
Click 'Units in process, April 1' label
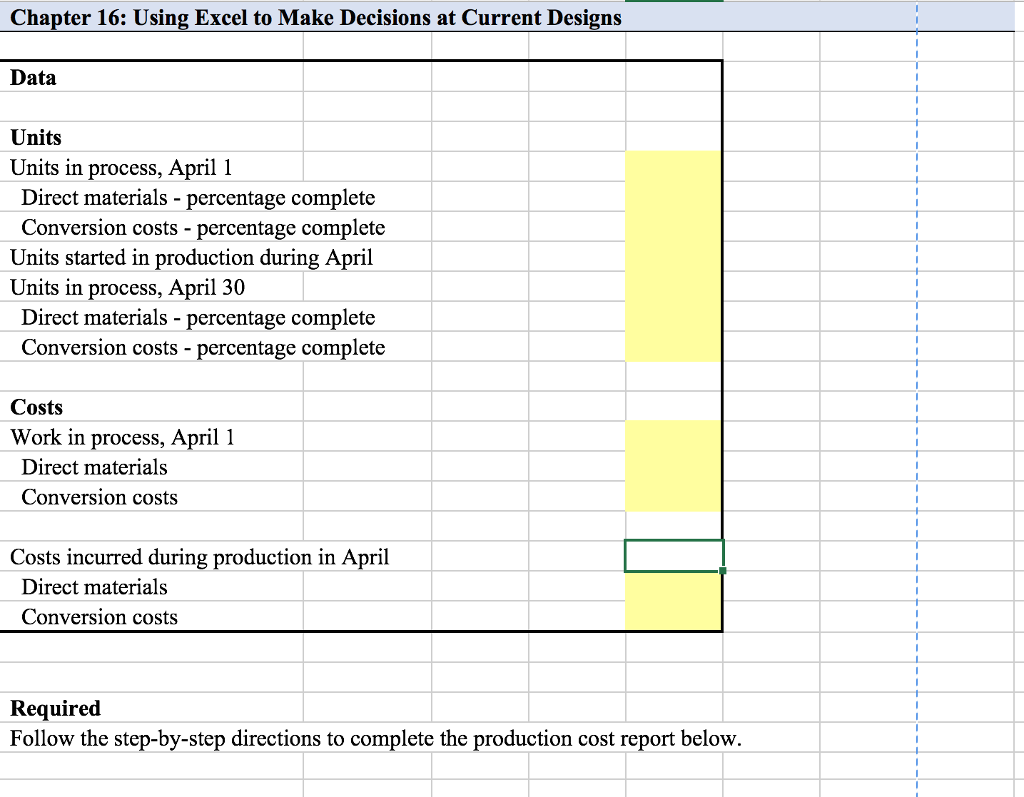pos(121,168)
